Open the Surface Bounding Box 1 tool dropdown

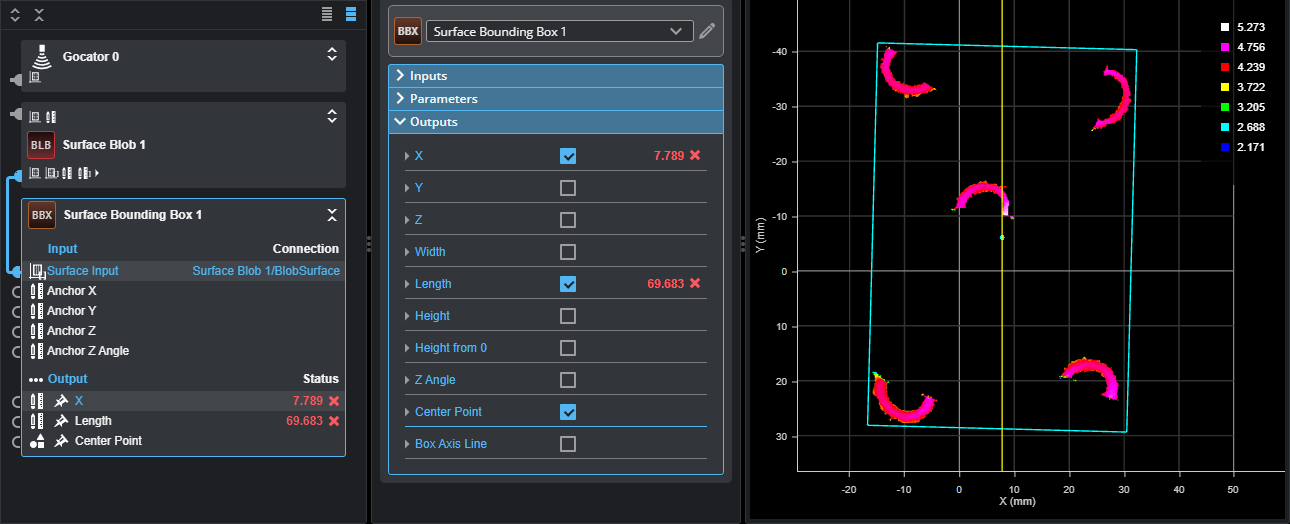[560, 31]
